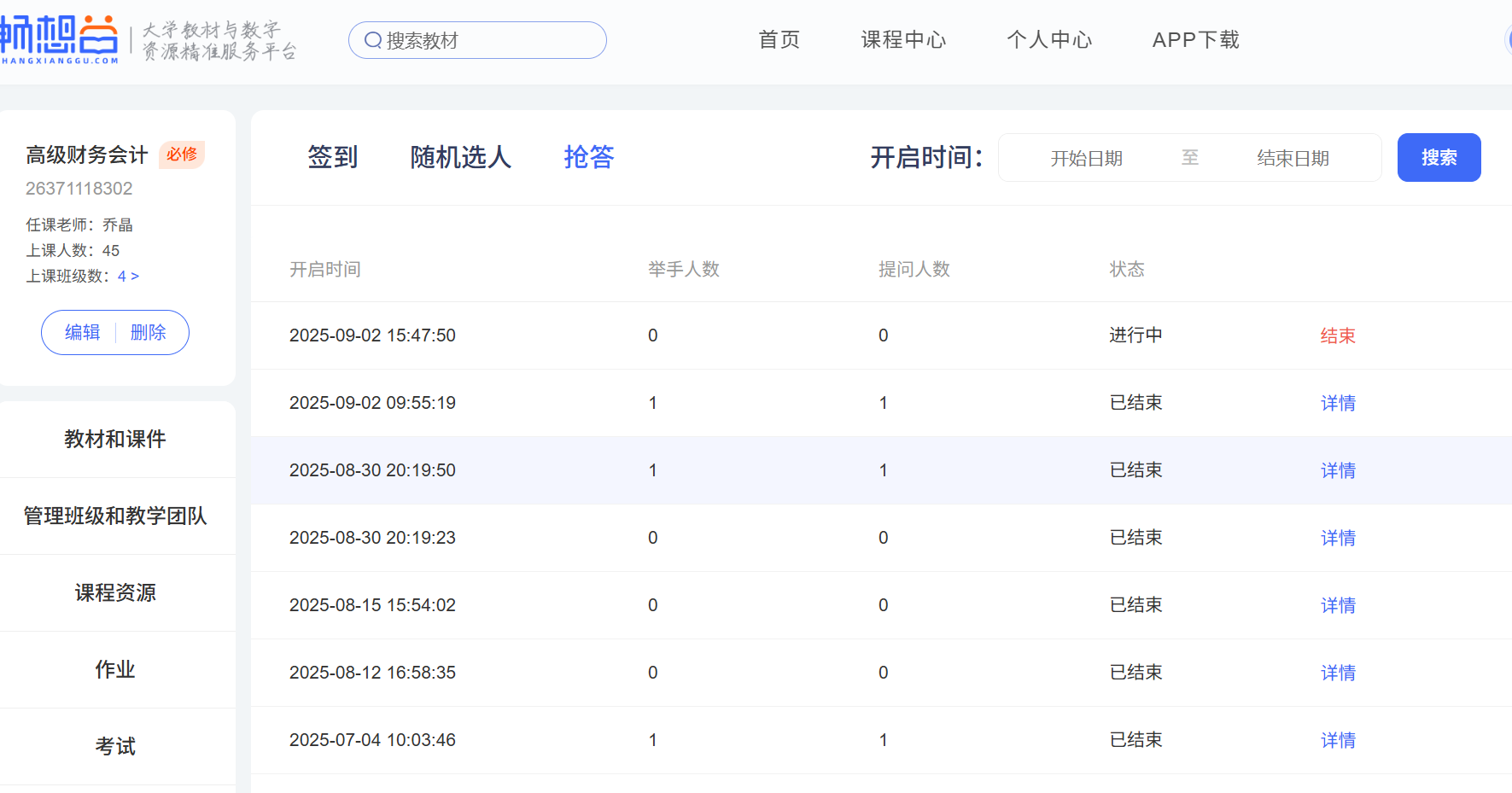Screen dimensions: 1512x793
Task: Pick a 结束日期 end date
Action: pos(1293,158)
